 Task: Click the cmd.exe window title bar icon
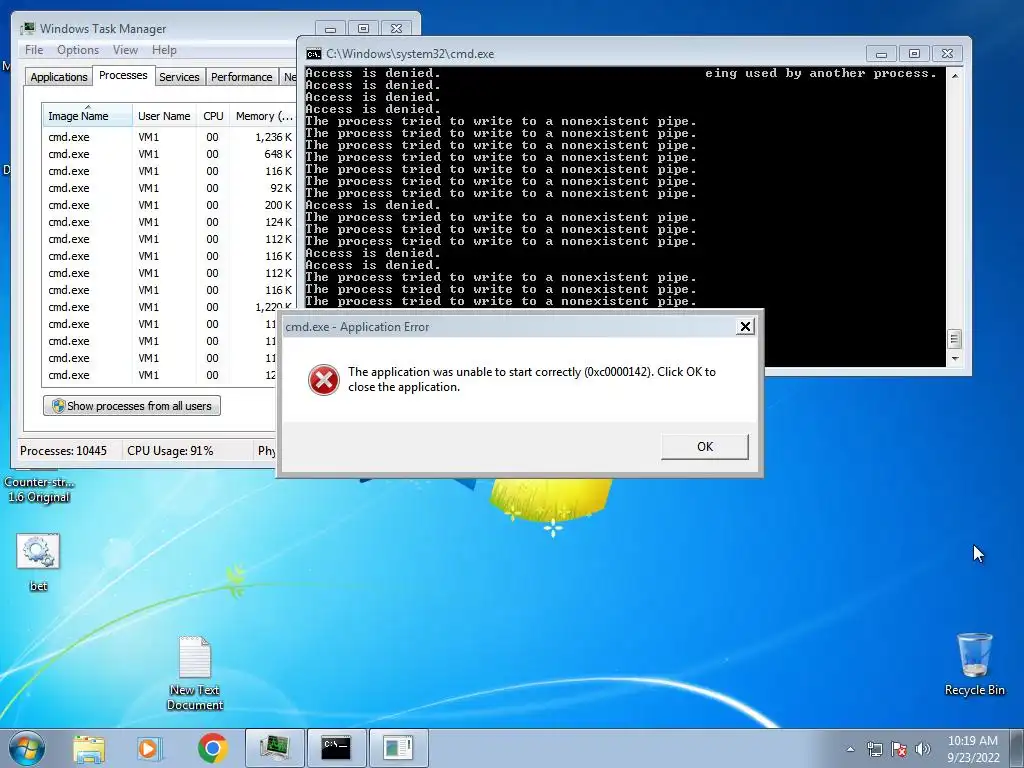[x=313, y=54]
